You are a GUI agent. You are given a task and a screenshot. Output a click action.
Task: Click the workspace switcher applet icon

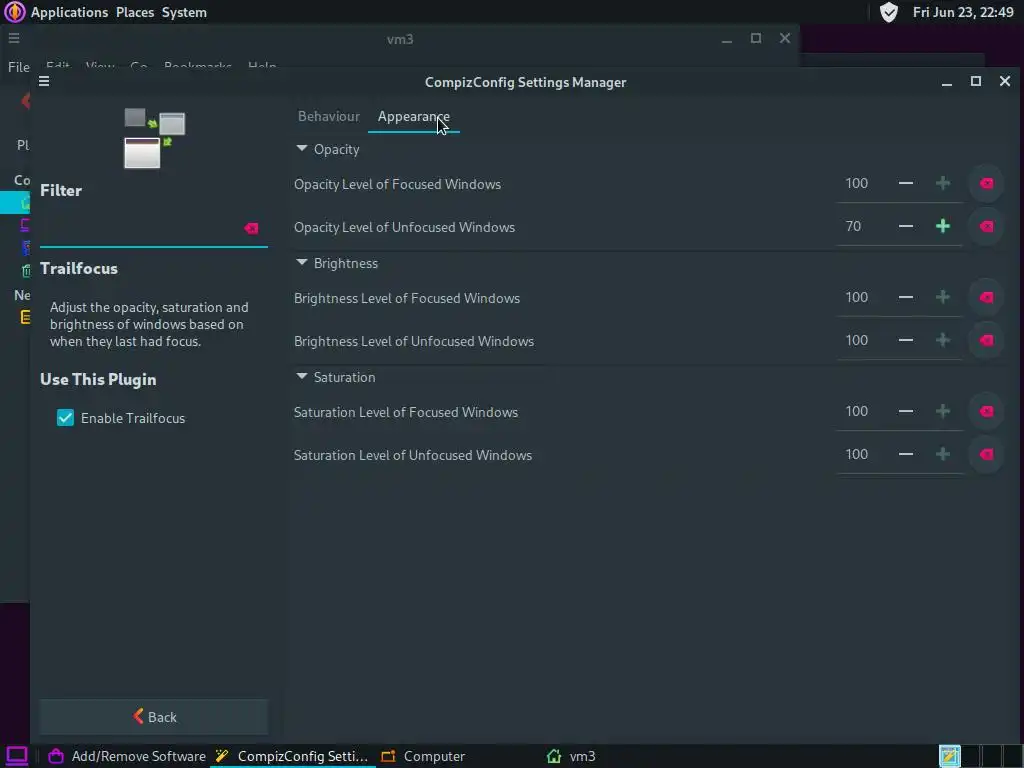pyautogui.click(x=950, y=756)
